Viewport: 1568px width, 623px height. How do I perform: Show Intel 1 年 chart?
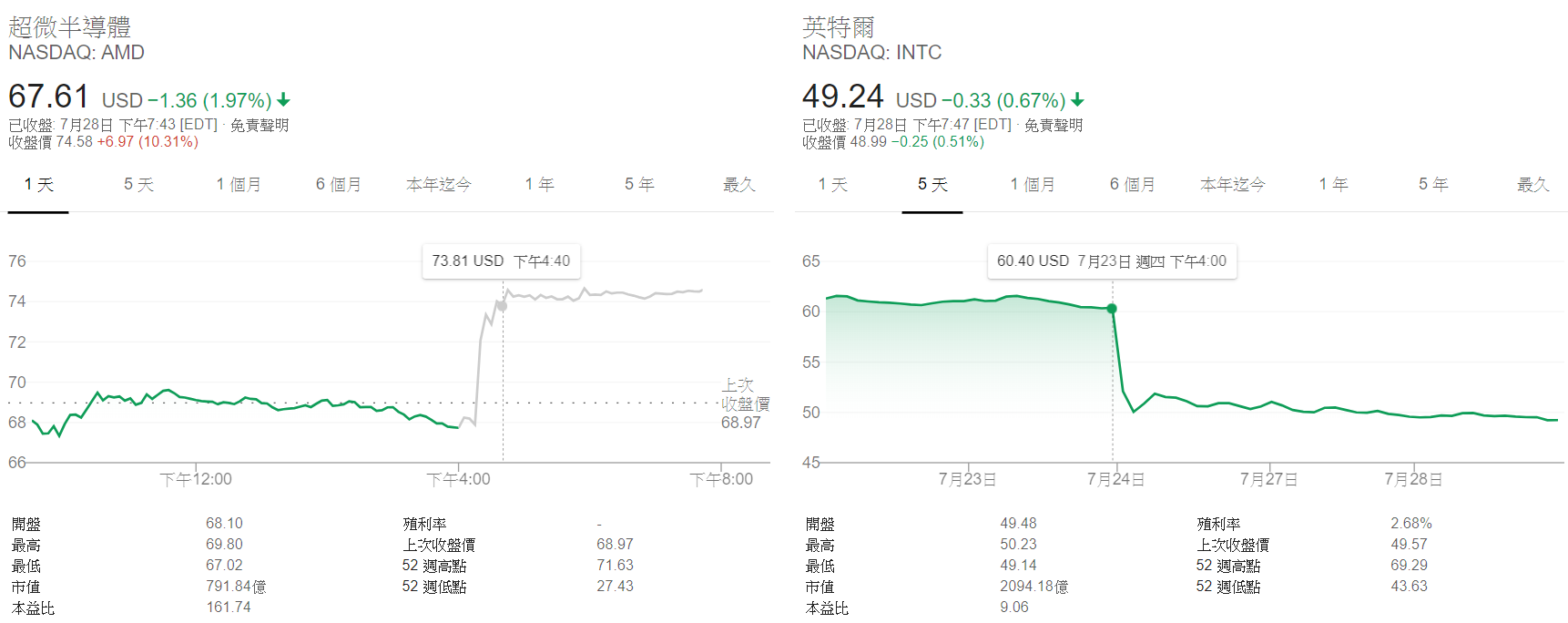pyautogui.click(x=1333, y=185)
